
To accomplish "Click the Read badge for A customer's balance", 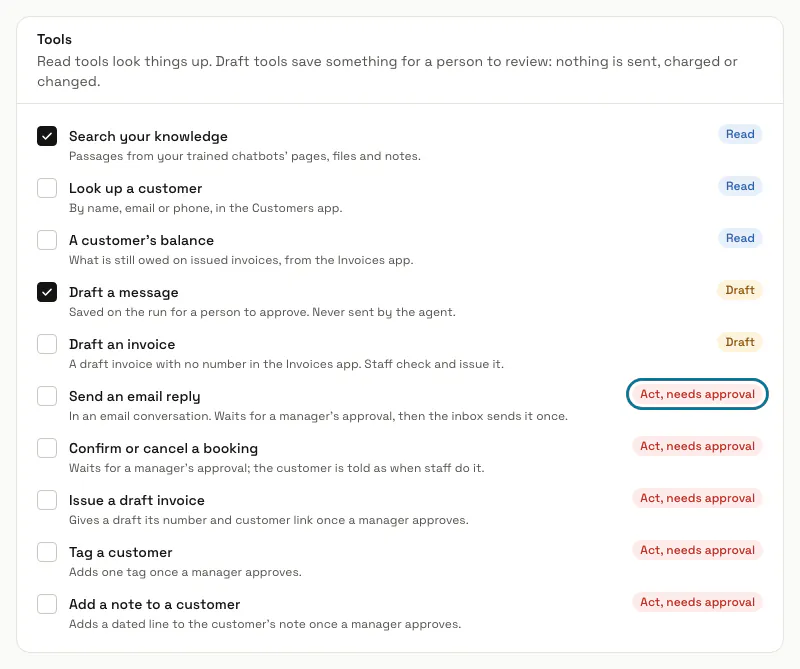I will click(x=740, y=238).
